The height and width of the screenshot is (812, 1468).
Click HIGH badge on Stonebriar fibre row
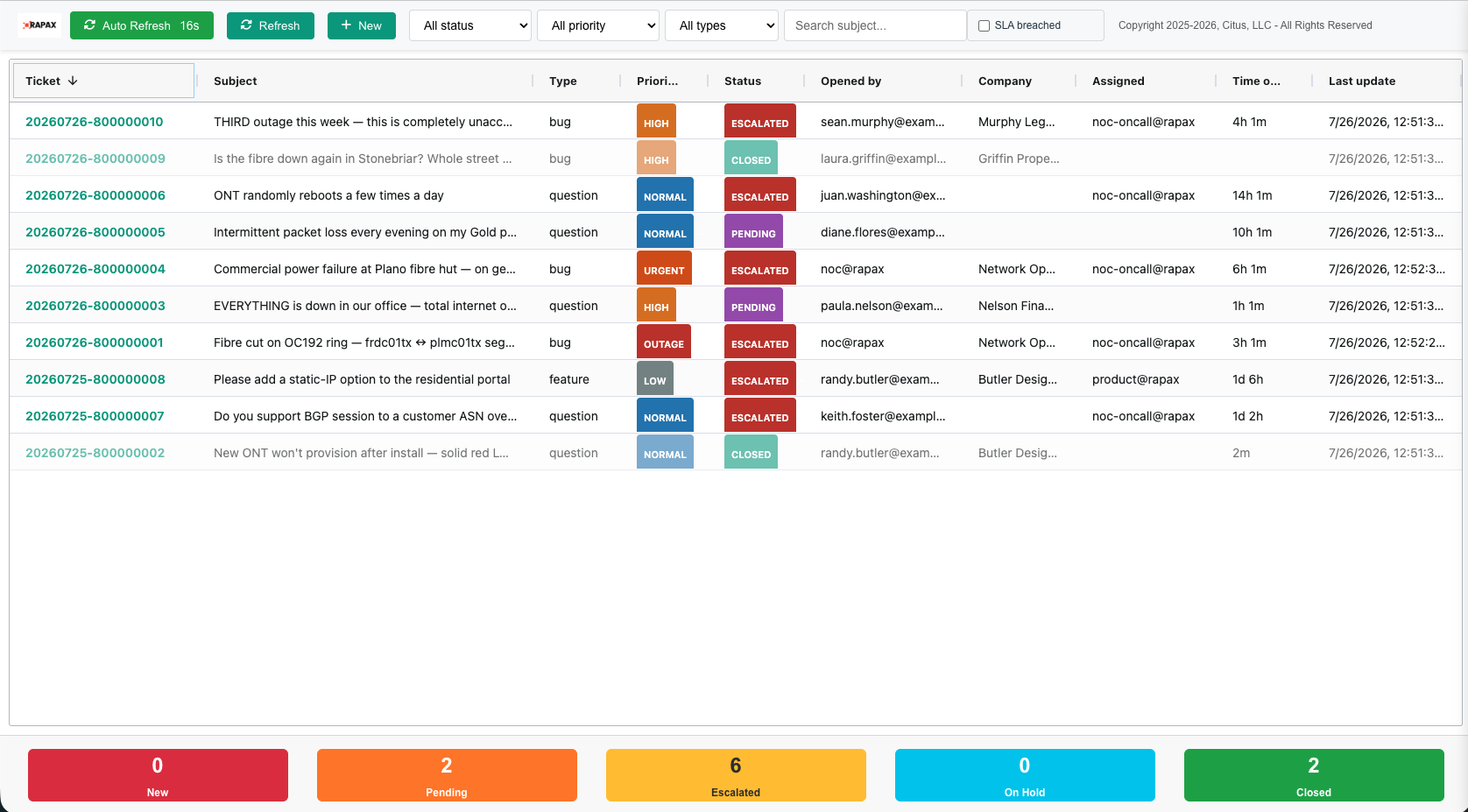click(656, 159)
